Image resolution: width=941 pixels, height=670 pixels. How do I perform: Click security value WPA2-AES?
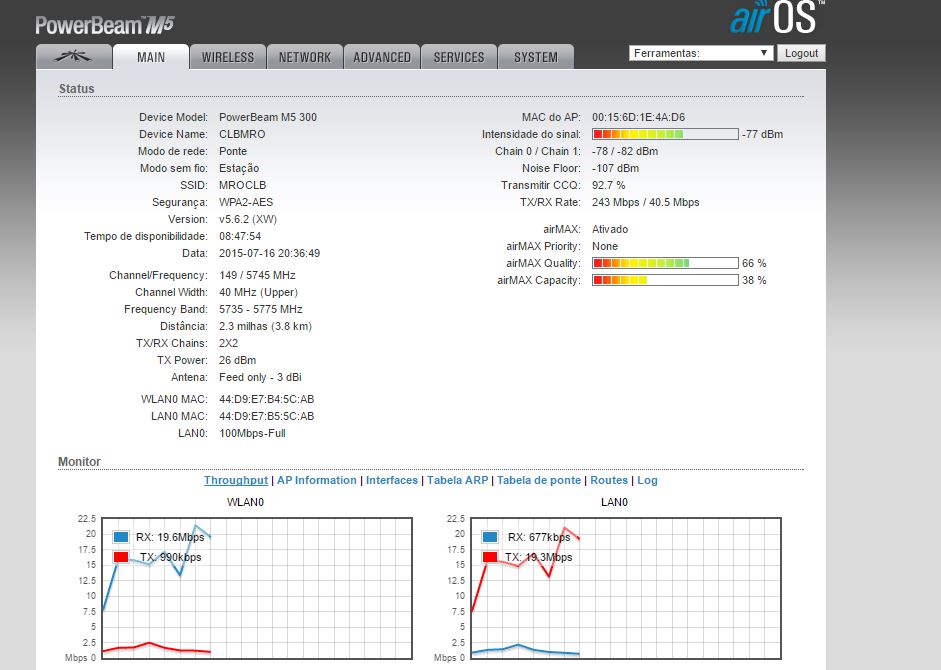point(246,202)
